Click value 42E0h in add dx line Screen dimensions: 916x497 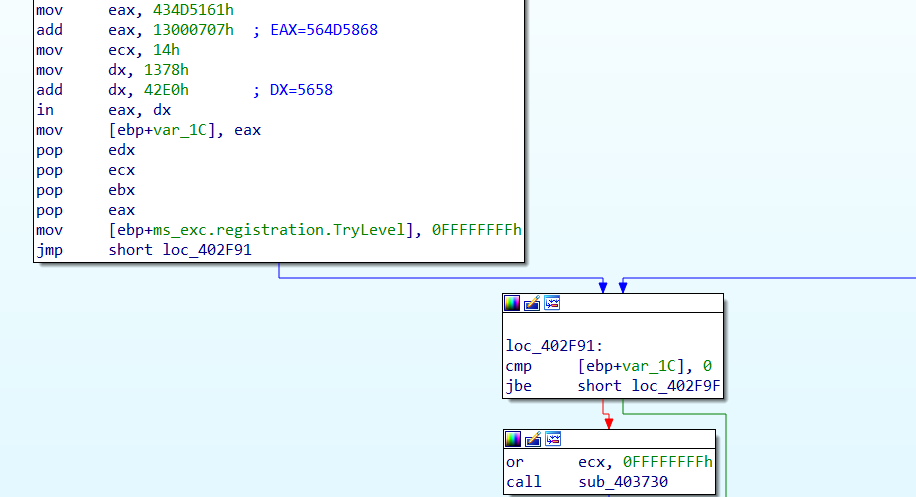tap(166, 90)
